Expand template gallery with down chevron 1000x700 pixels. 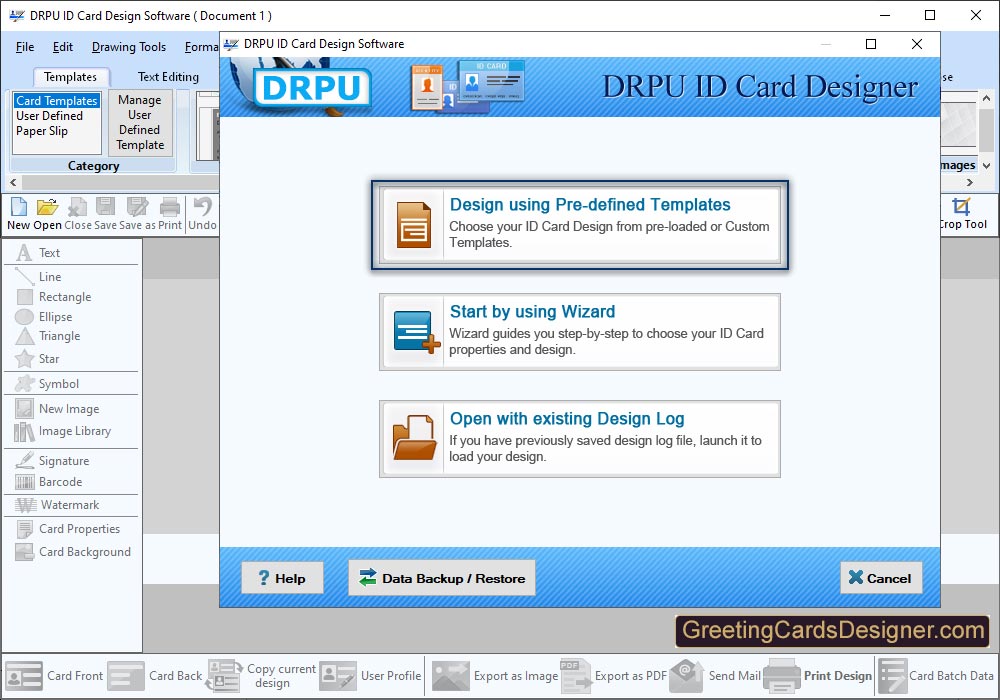[986, 165]
